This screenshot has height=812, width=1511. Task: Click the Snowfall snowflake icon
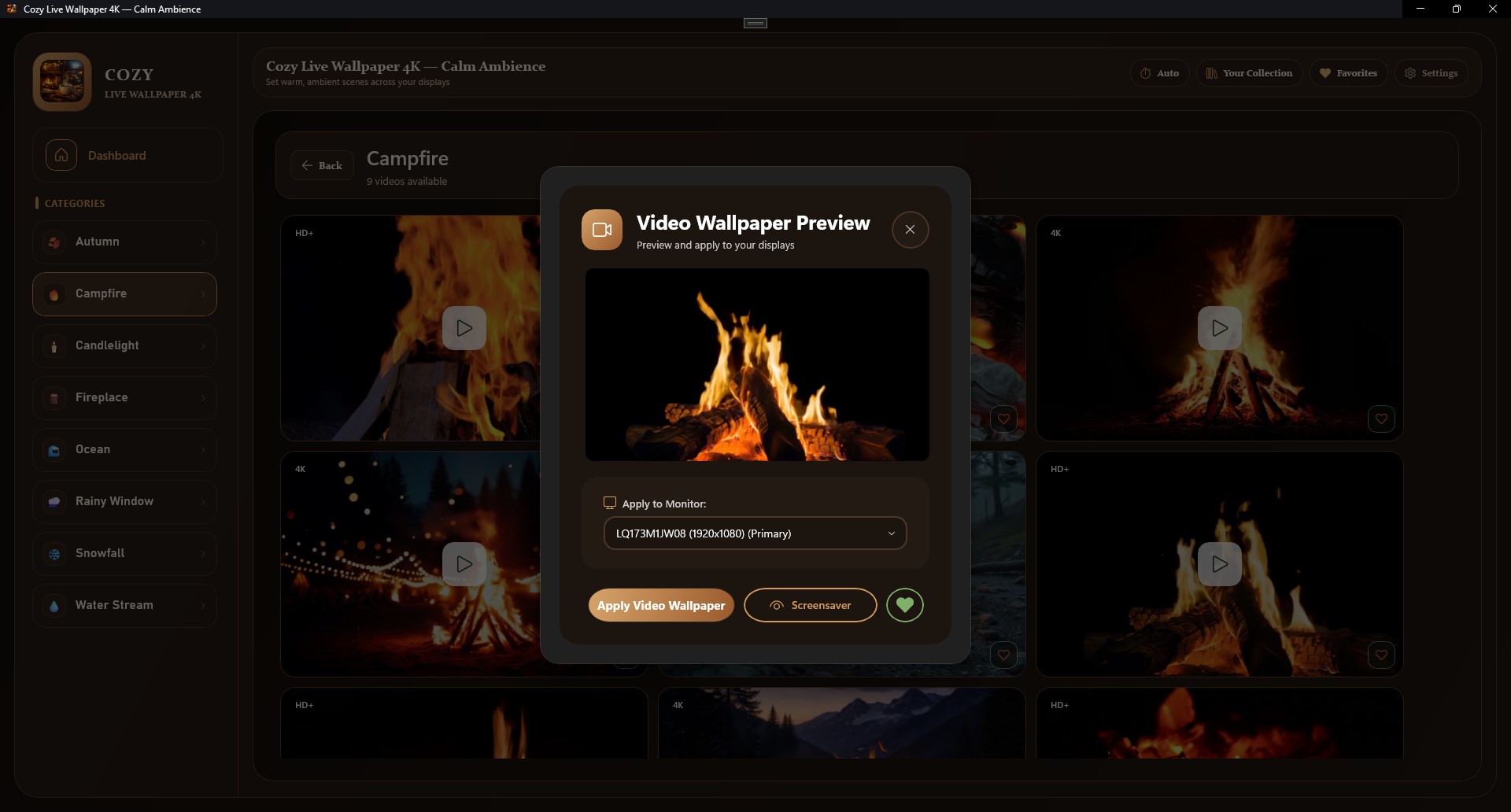point(54,554)
